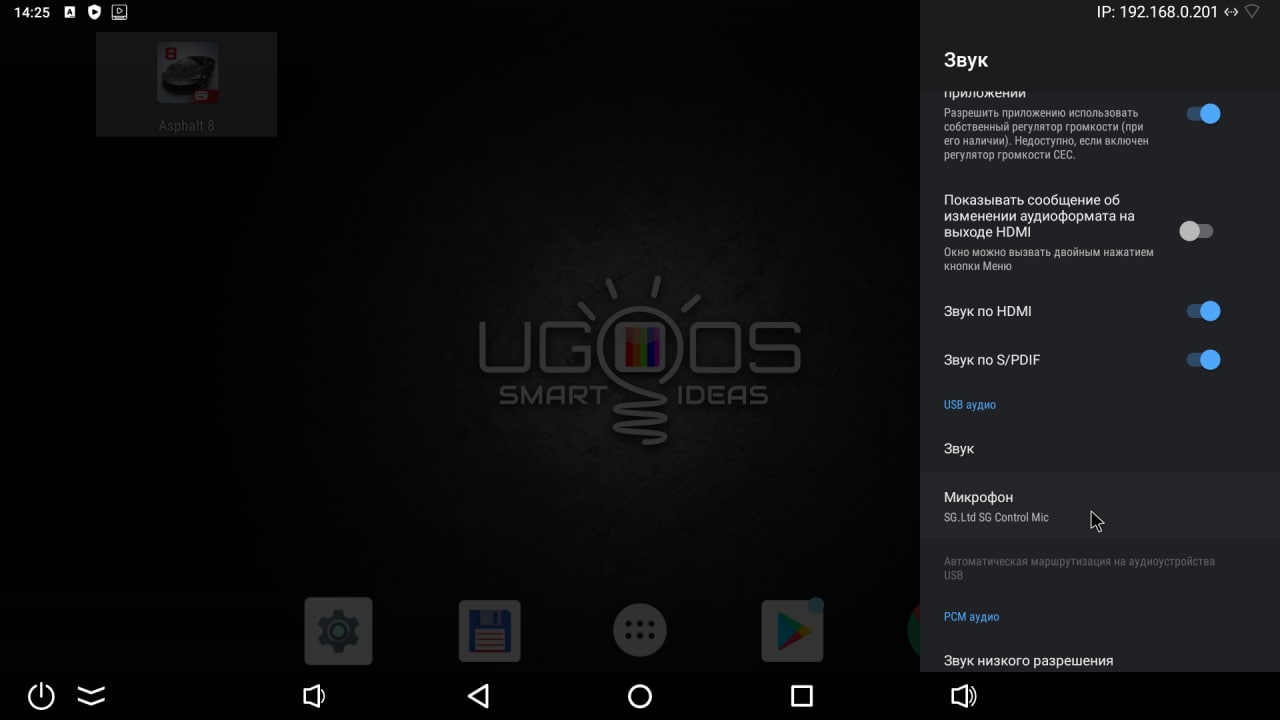Toggle app's own volume control switch

click(x=1203, y=114)
